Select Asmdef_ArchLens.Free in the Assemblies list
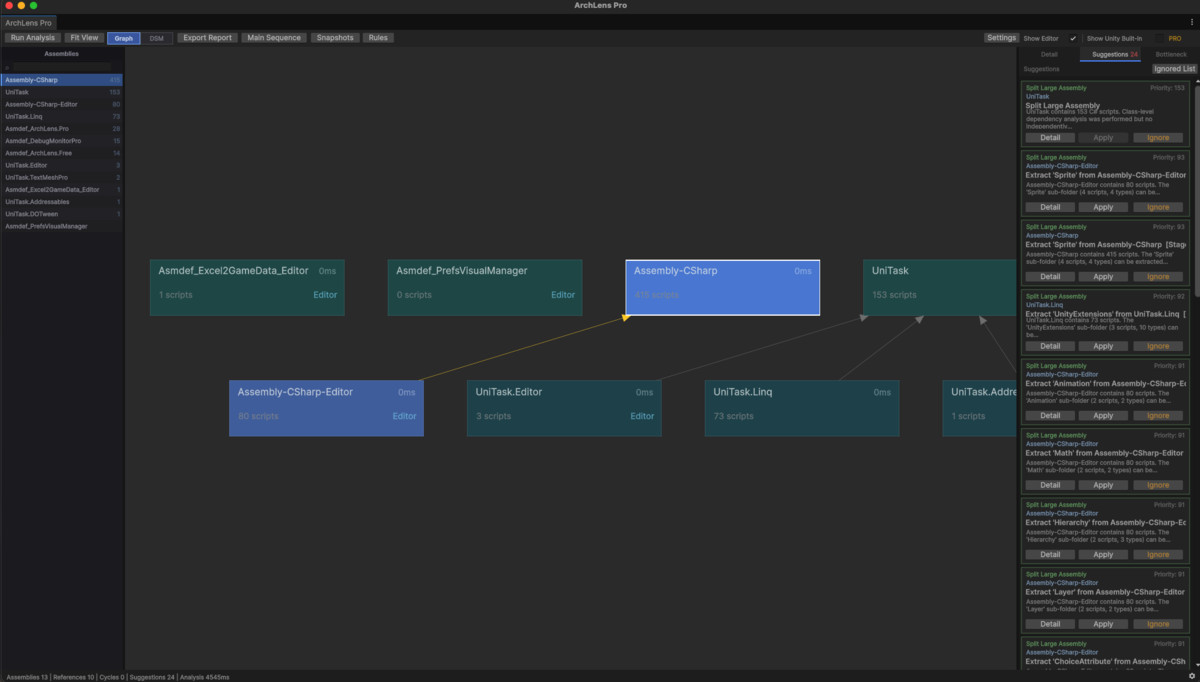The width and height of the screenshot is (1200, 682). point(62,153)
